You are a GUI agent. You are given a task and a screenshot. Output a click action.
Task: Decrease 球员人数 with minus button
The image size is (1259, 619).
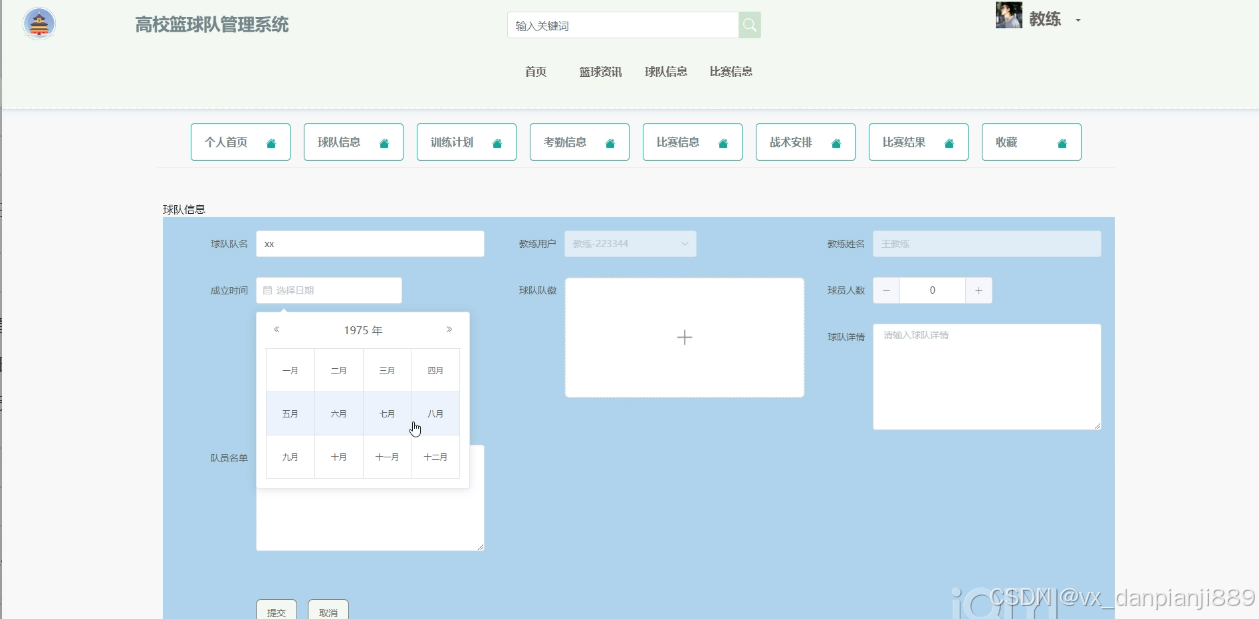[886, 290]
